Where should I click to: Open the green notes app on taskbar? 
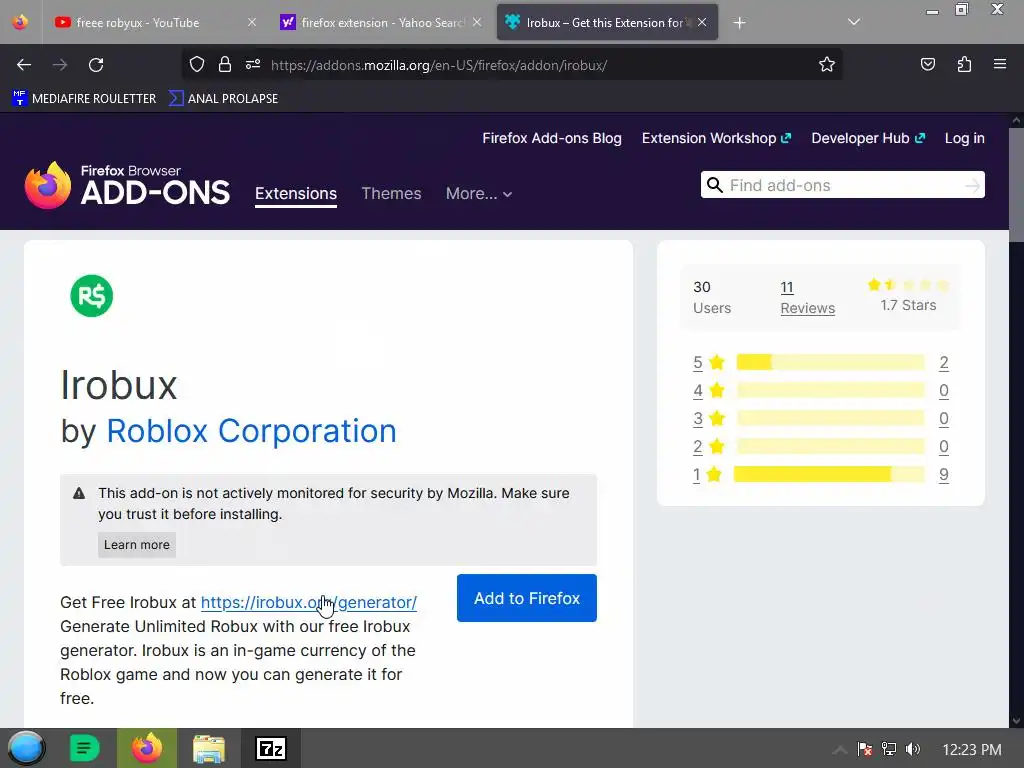click(84, 748)
